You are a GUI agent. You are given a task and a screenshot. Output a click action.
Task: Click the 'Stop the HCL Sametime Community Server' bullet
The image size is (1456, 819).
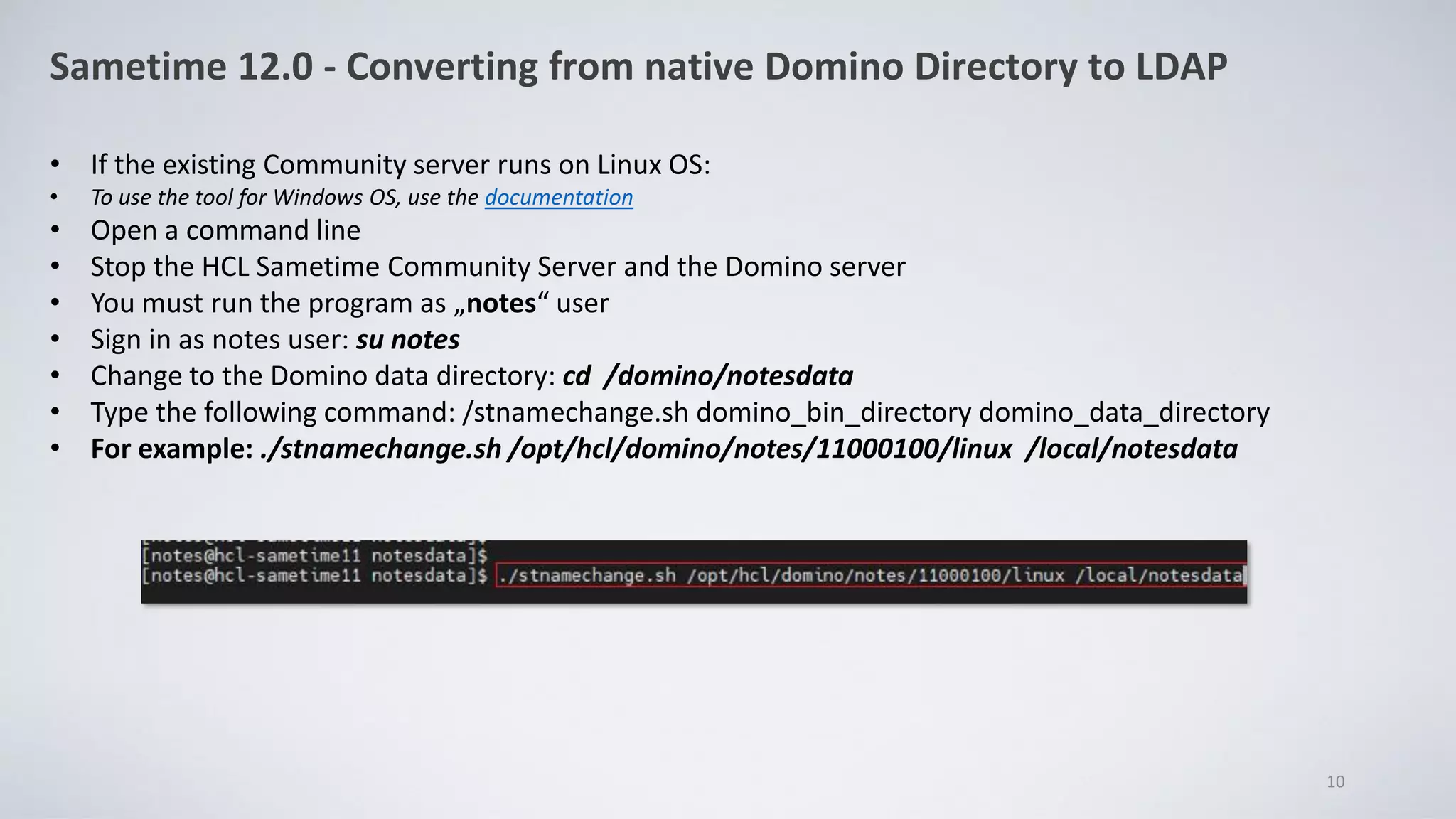point(498,267)
